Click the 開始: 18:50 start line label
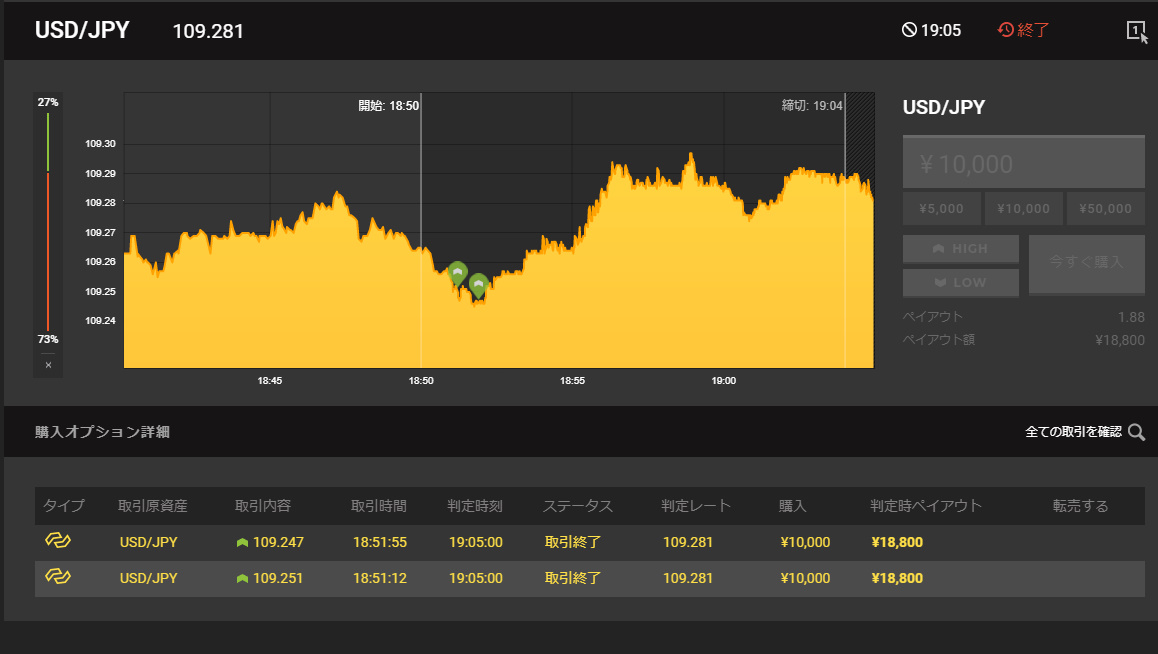 [388, 106]
